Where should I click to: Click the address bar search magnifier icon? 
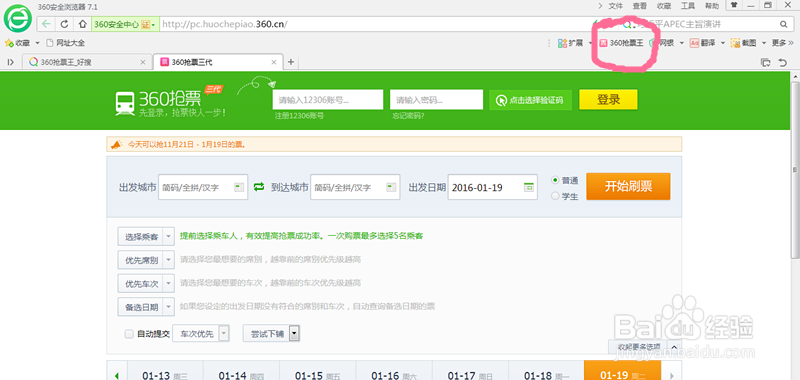pos(783,24)
